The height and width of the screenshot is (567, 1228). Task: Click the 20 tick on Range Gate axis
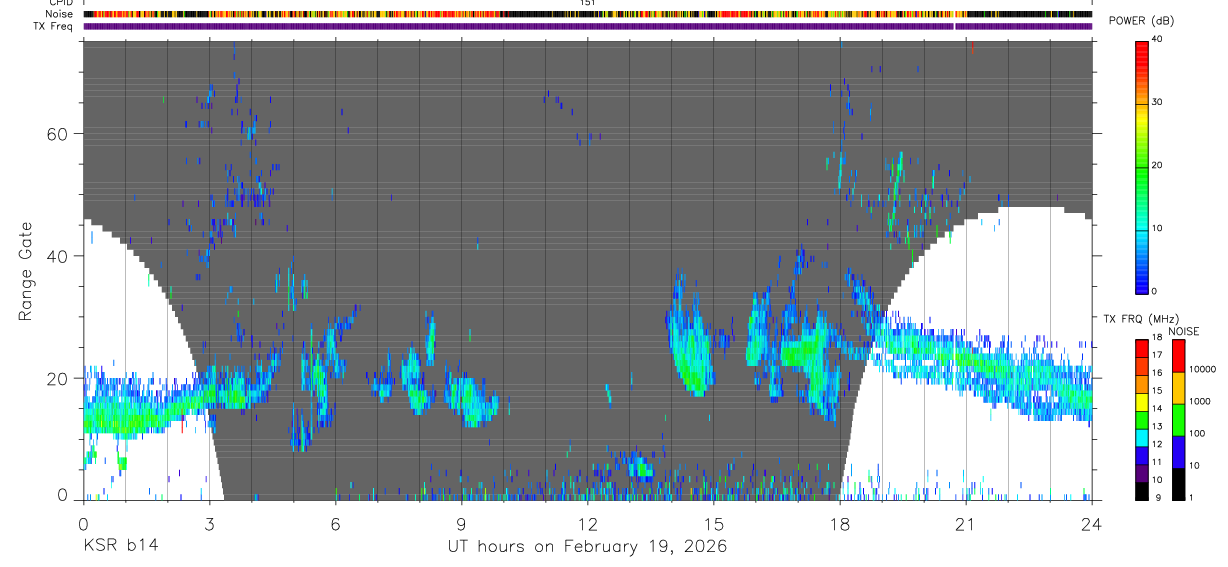click(x=59, y=379)
